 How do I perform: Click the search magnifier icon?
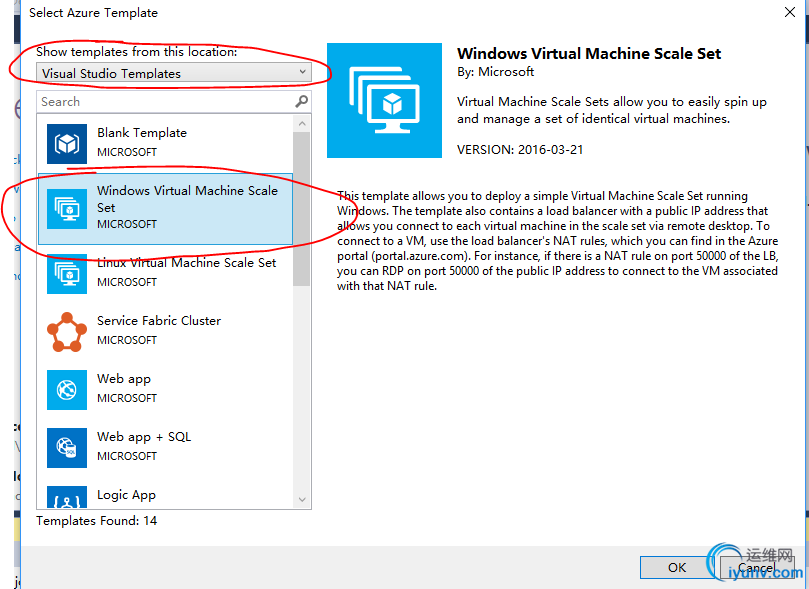[x=301, y=101]
